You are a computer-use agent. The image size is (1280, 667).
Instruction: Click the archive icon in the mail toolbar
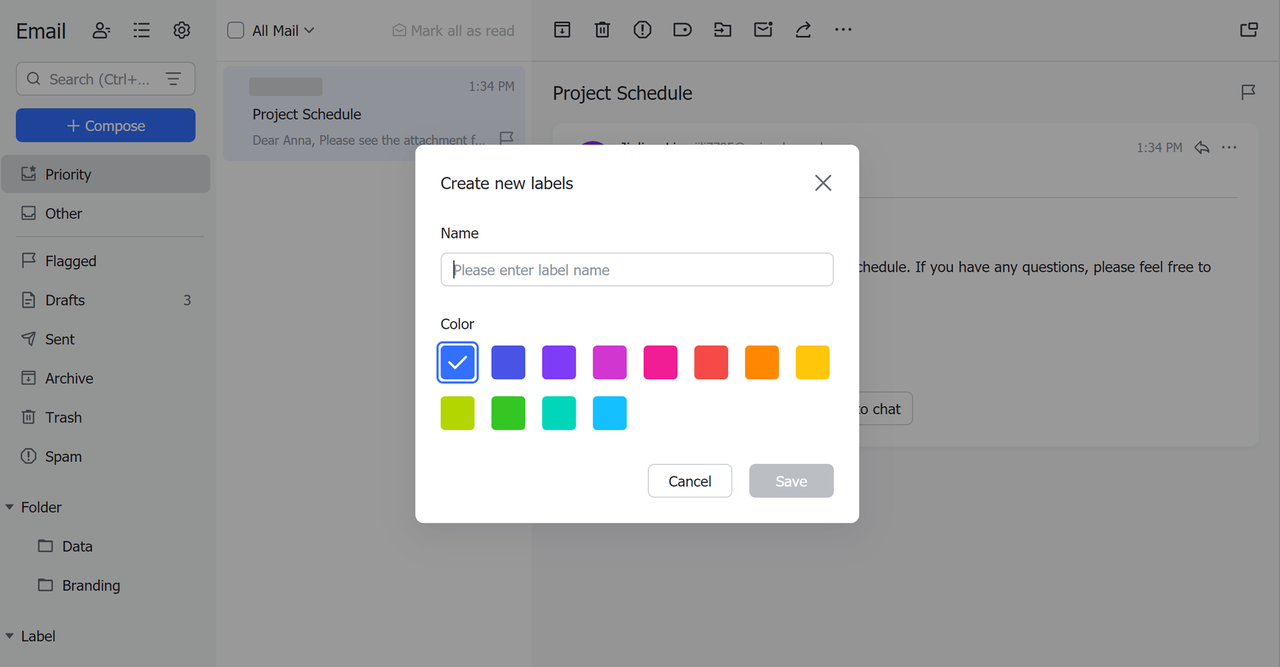pyautogui.click(x=562, y=30)
